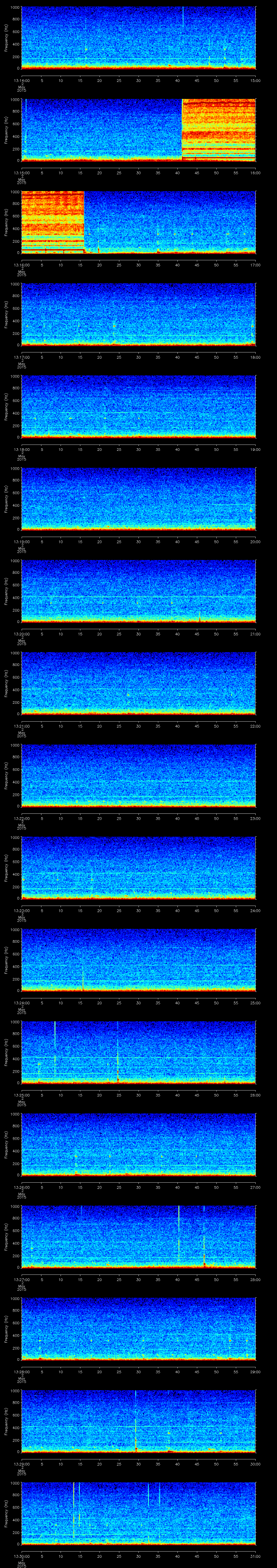Select the spectrogram panel starting at 13:20:00
277x1568 pixels.
click(x=139, y=591)
